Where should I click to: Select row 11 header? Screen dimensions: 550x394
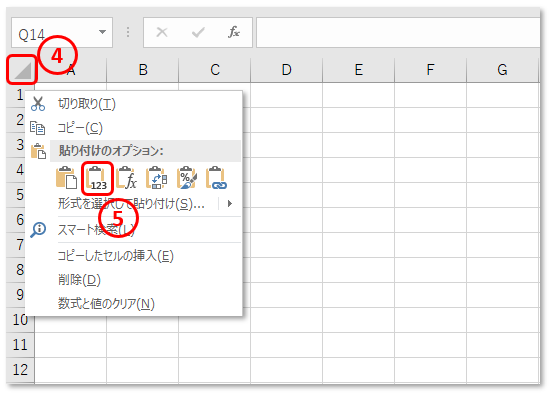point(20,345)
